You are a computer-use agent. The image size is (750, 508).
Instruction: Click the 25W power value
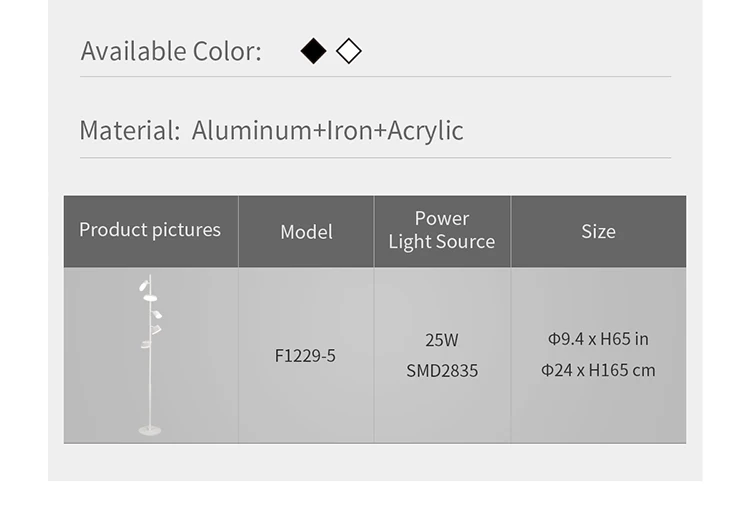[442, 340]
